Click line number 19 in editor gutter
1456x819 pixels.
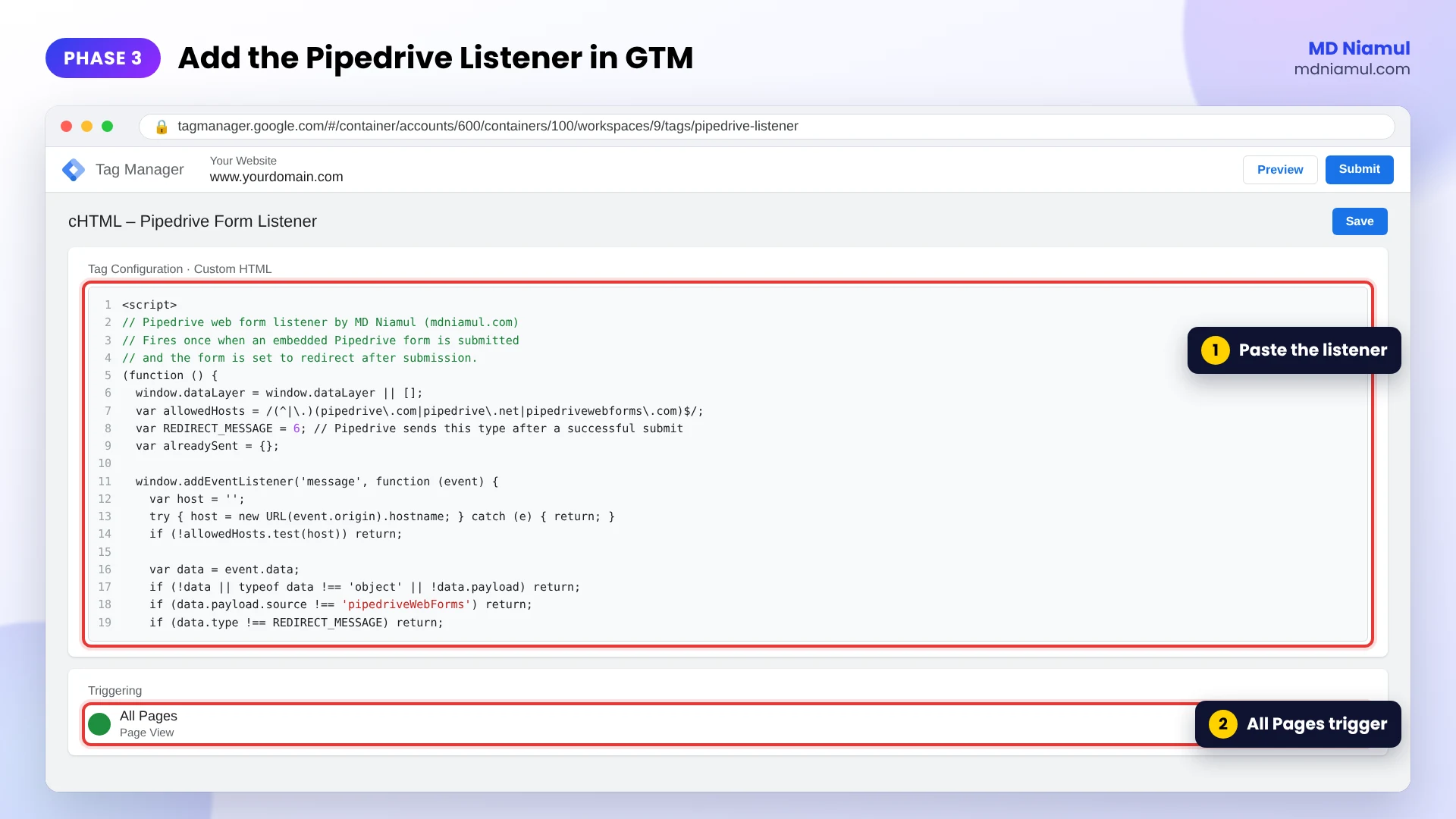point(105,623)
